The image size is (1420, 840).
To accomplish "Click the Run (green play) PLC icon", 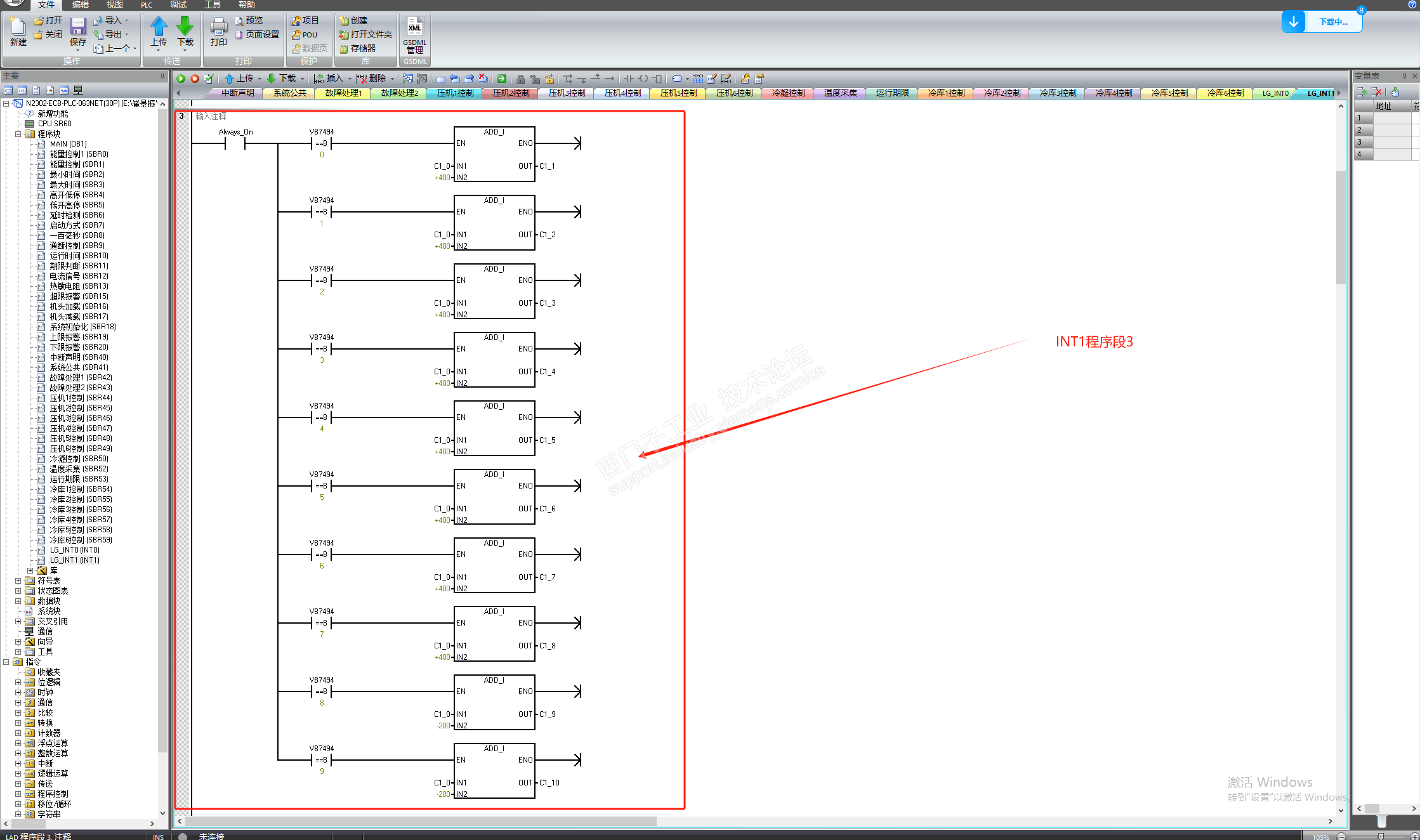I will coord(181,79).
